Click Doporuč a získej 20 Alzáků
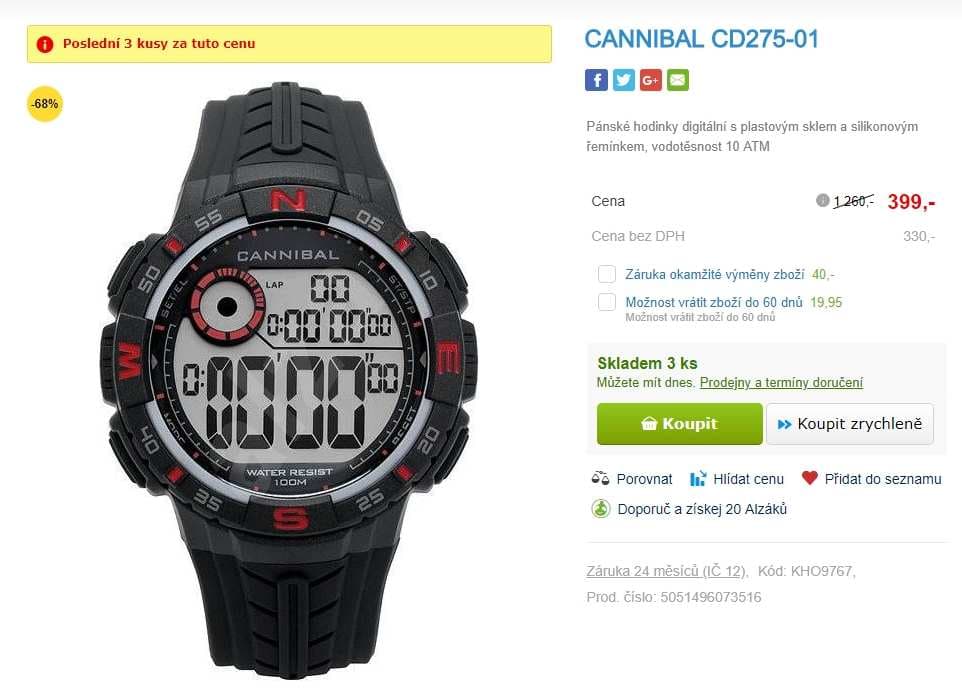This screenshot has width=962, height=688. point(702,509)
